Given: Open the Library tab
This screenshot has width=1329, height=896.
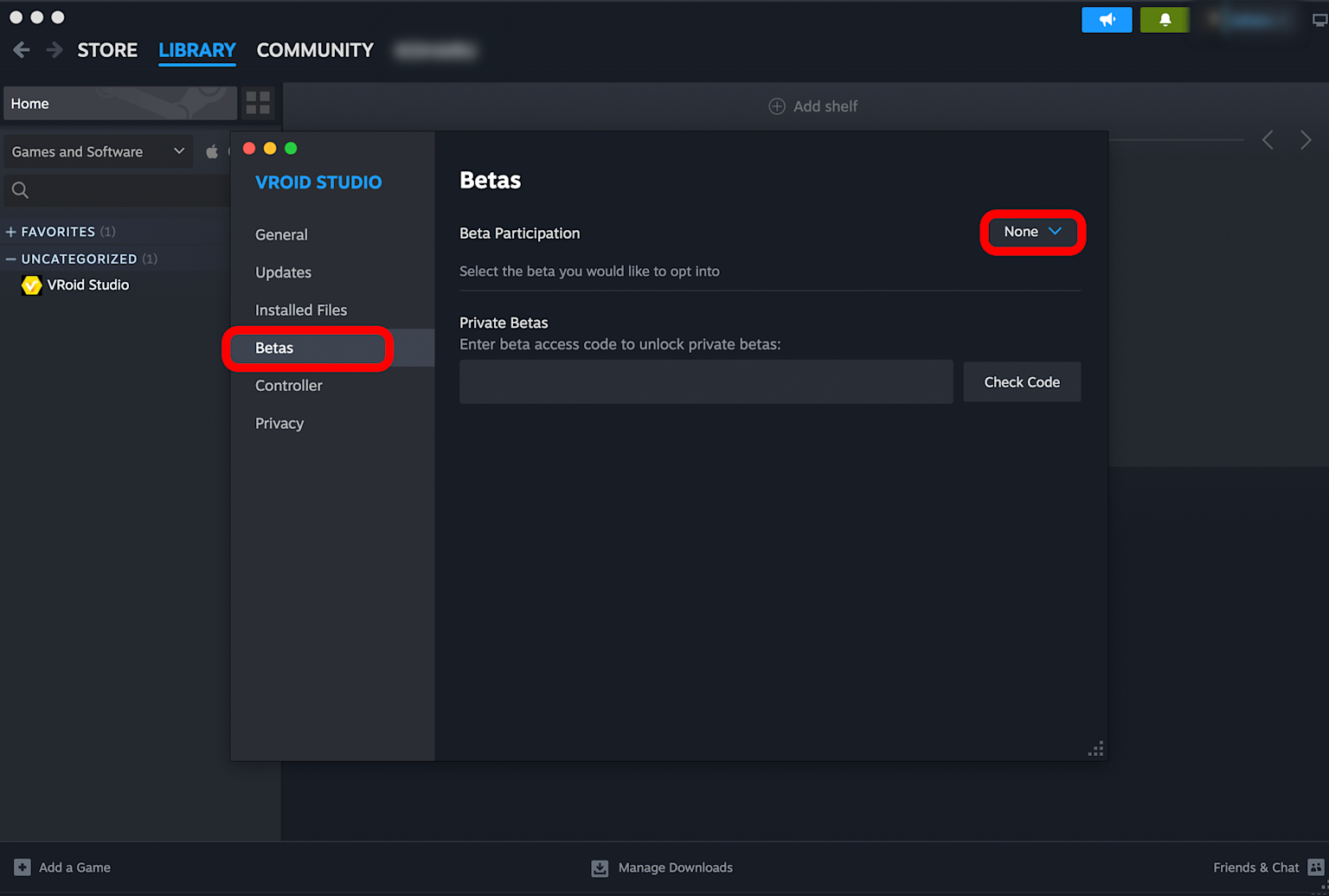Looking at the screenshot, I should click(x=197, y=50).
